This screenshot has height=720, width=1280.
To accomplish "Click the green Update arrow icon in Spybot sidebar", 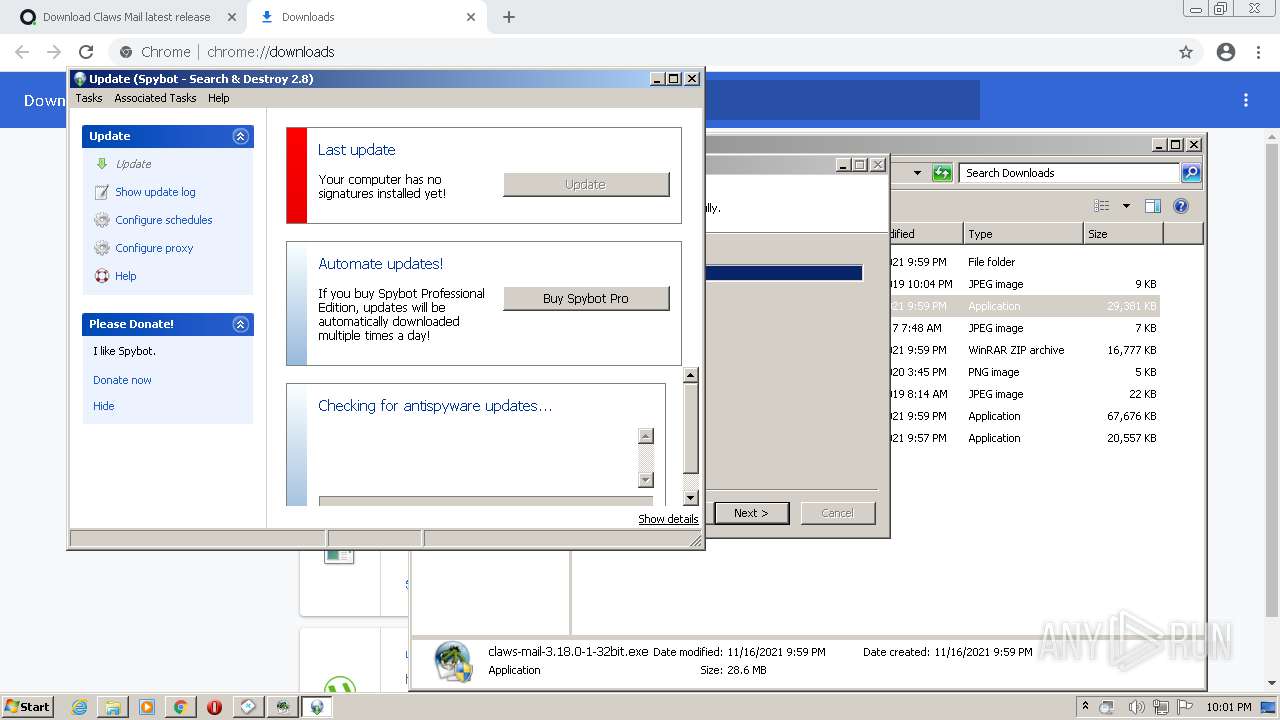I will point(101,164).
